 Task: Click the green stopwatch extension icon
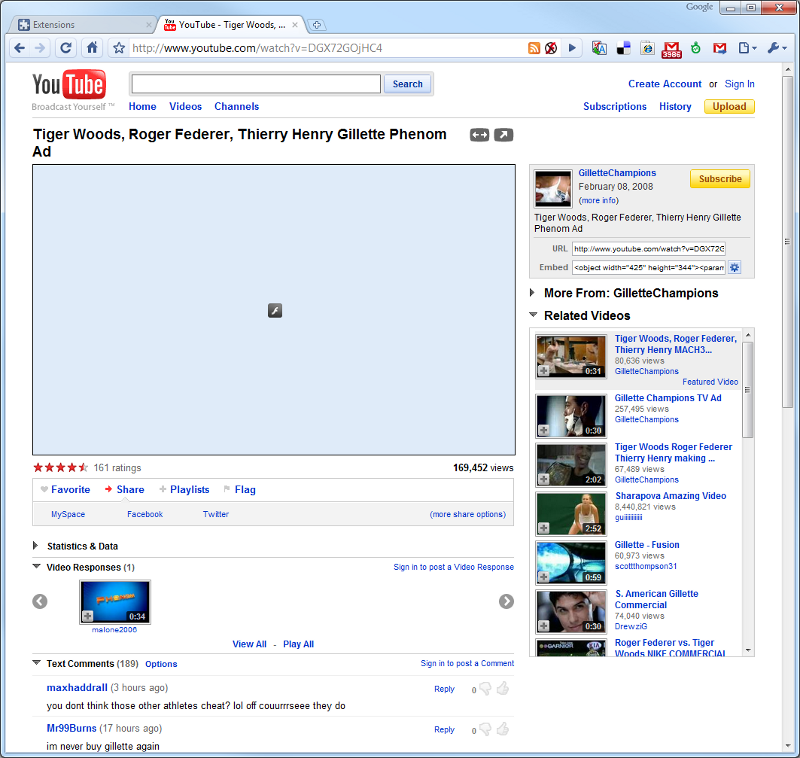tap(695, 48)
